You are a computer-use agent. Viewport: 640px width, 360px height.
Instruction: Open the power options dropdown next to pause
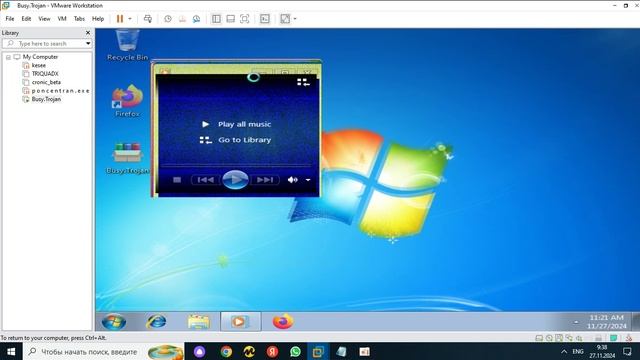(130, 19)
